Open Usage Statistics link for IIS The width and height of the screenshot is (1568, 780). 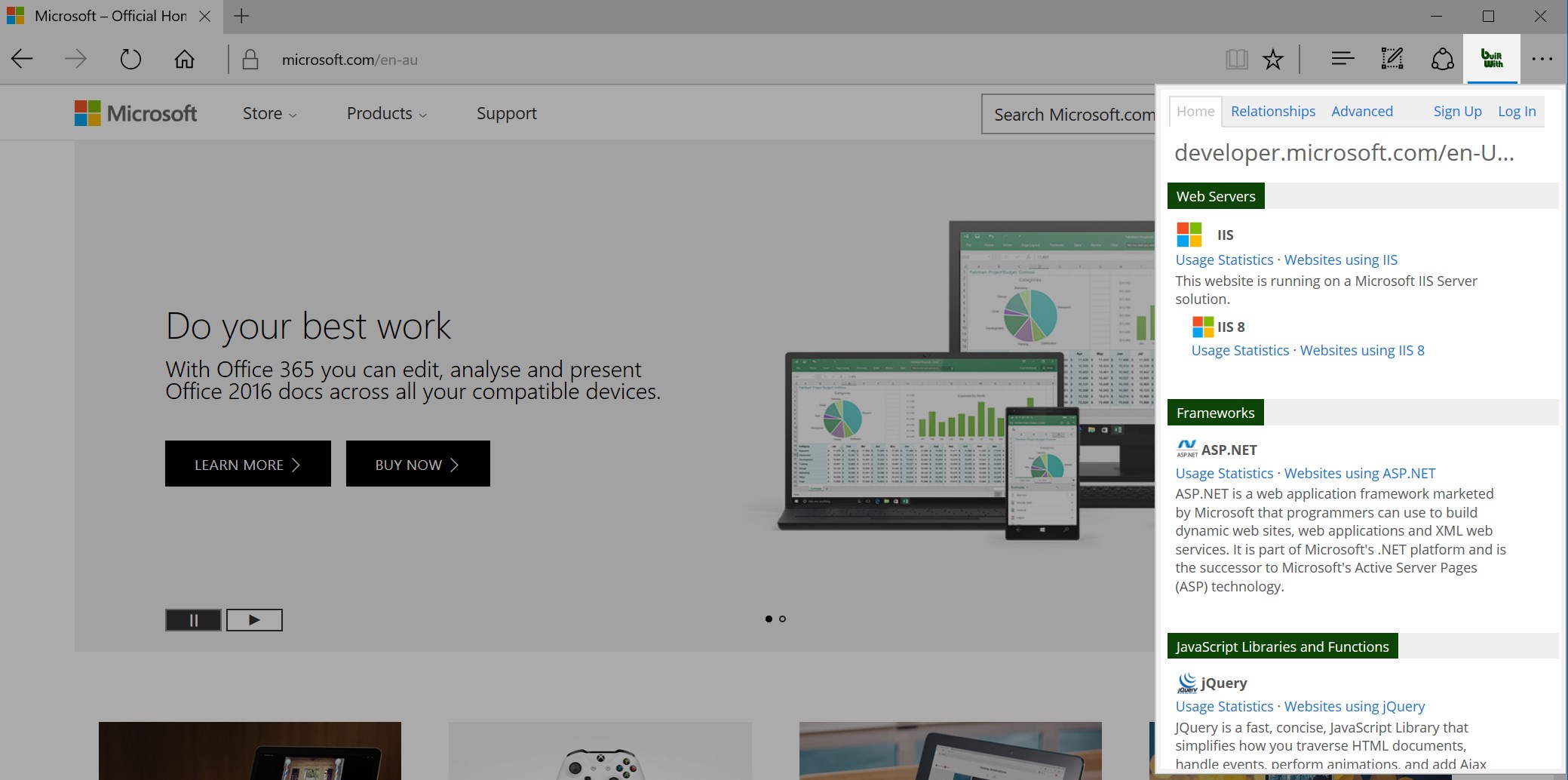point(1224,260)
